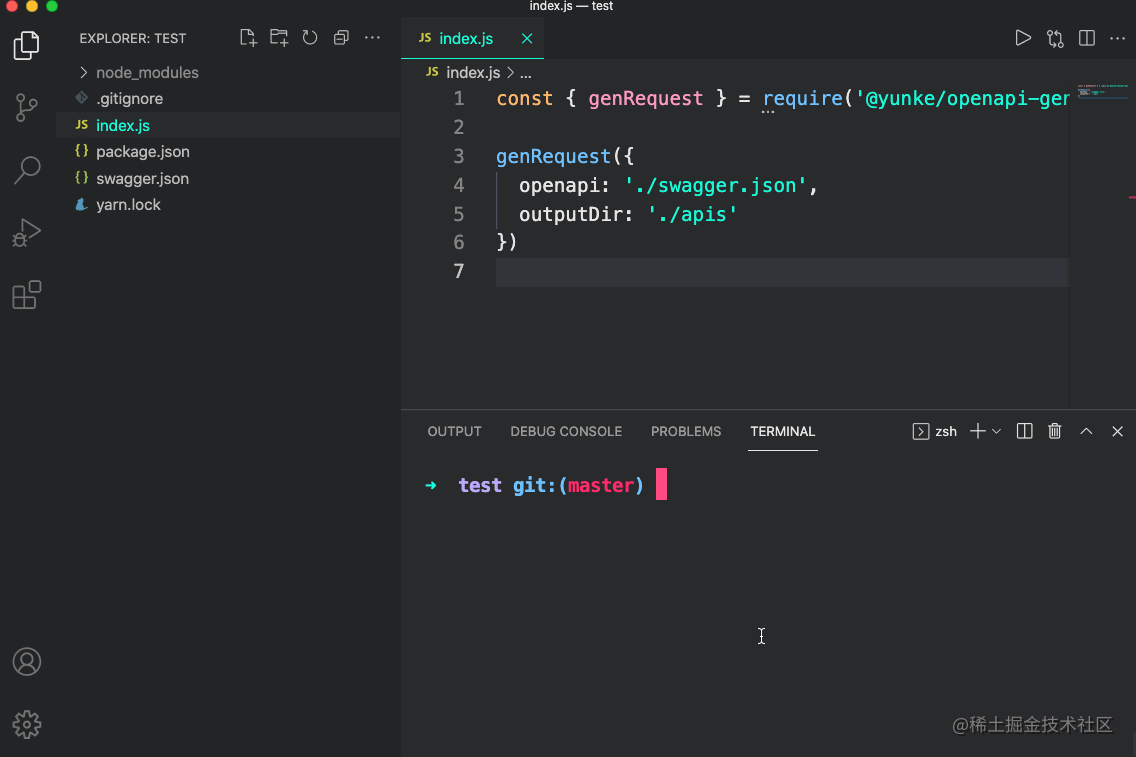Click index.js in the breadcrumb
1136x757 pixels.
pos(472,72)
